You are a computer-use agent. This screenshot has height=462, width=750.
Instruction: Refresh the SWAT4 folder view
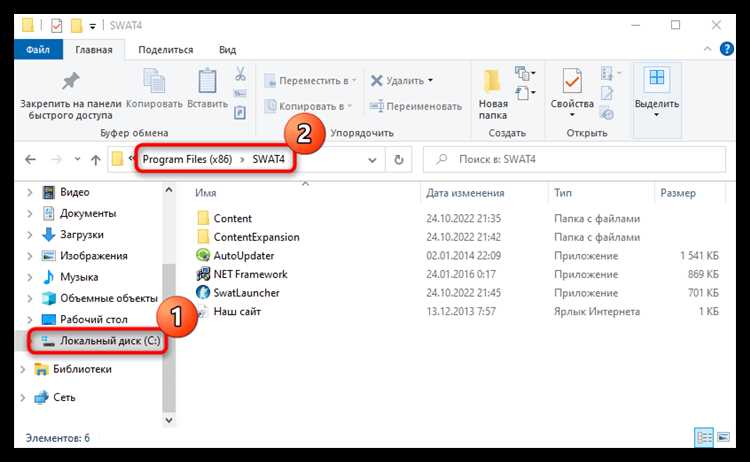398,159
